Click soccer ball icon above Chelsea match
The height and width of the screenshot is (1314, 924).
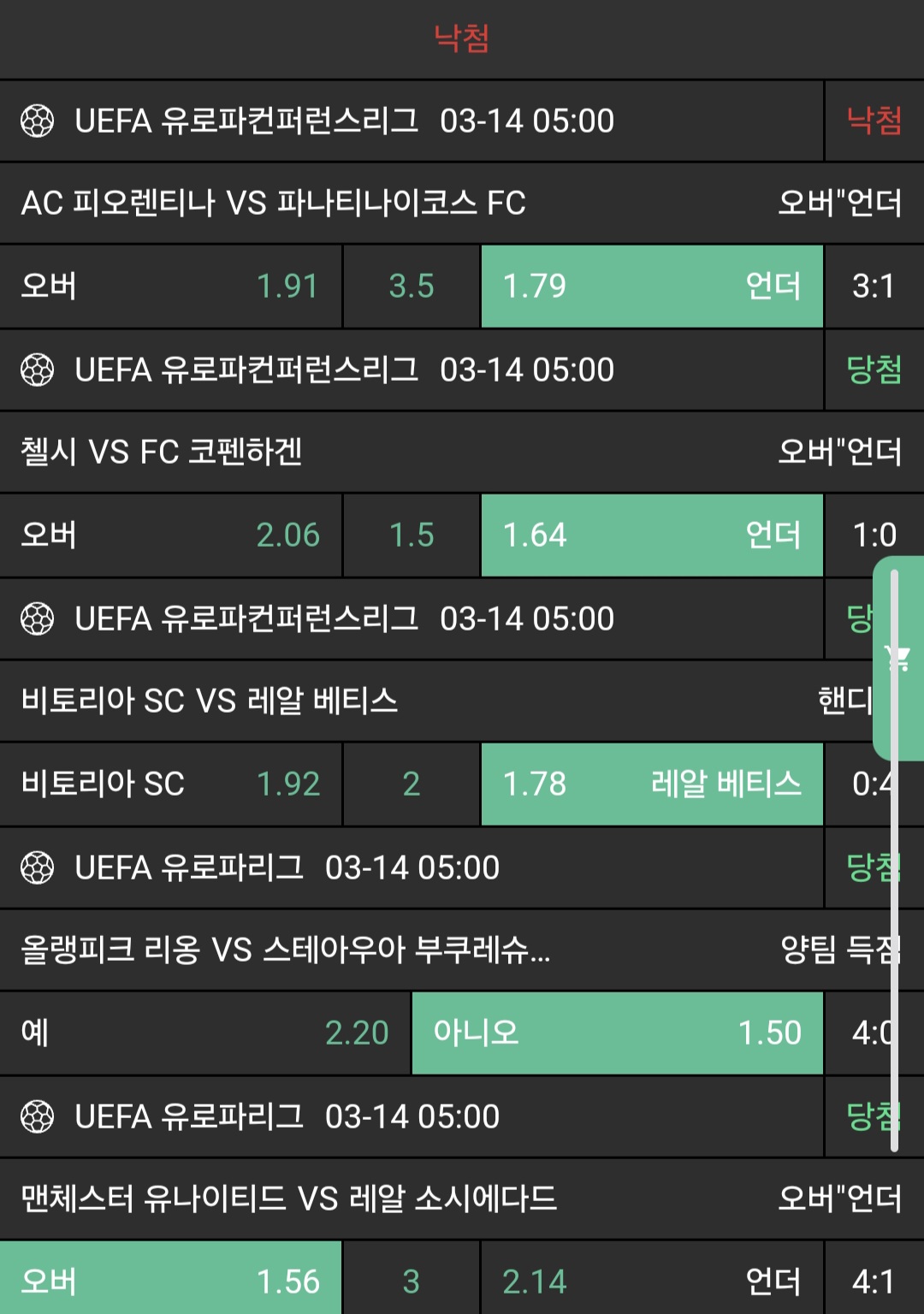coord(37,370)
